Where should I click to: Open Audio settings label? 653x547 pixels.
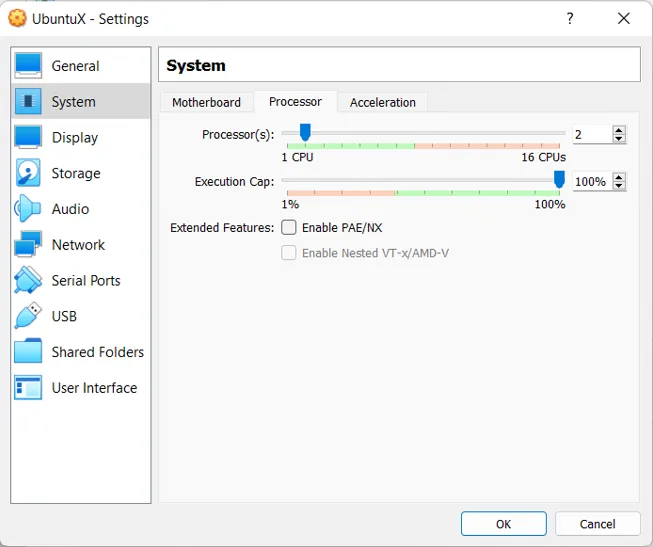coord(70,209)
